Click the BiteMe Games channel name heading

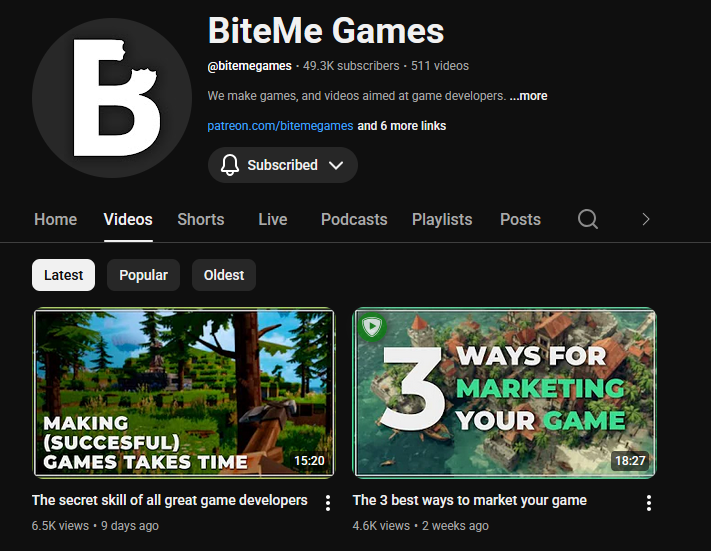[x=326, y=30]
